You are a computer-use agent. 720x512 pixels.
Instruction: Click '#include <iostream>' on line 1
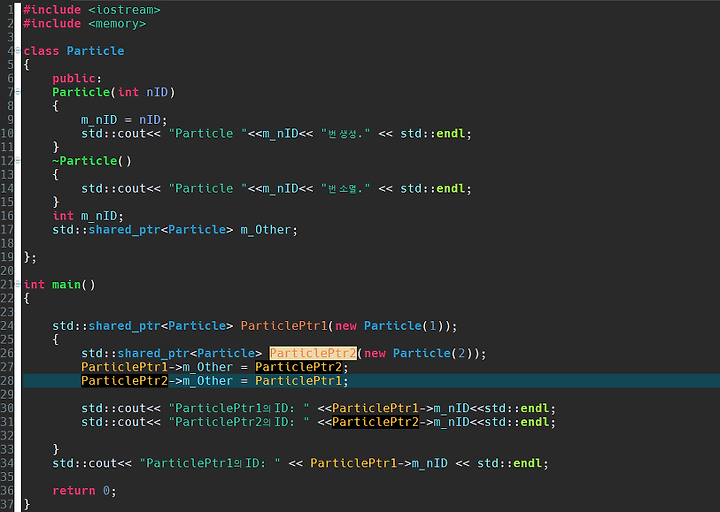(92, 10)
